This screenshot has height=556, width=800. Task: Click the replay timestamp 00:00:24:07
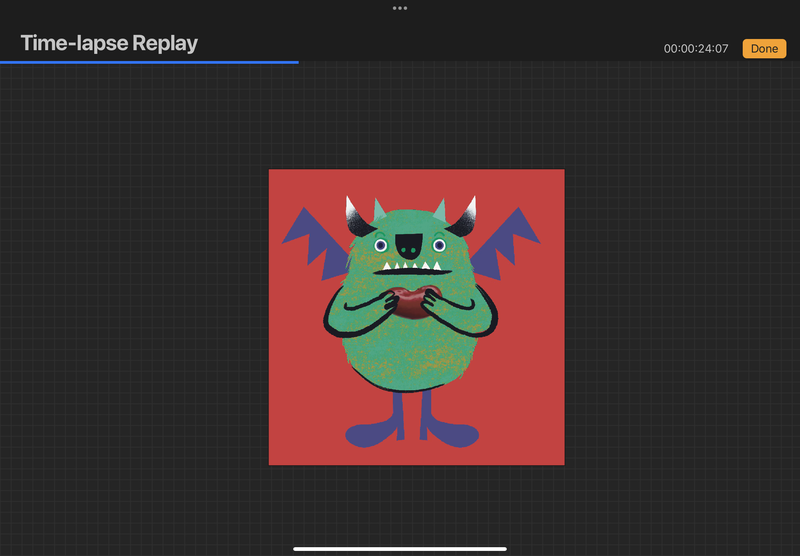(696, 49)
